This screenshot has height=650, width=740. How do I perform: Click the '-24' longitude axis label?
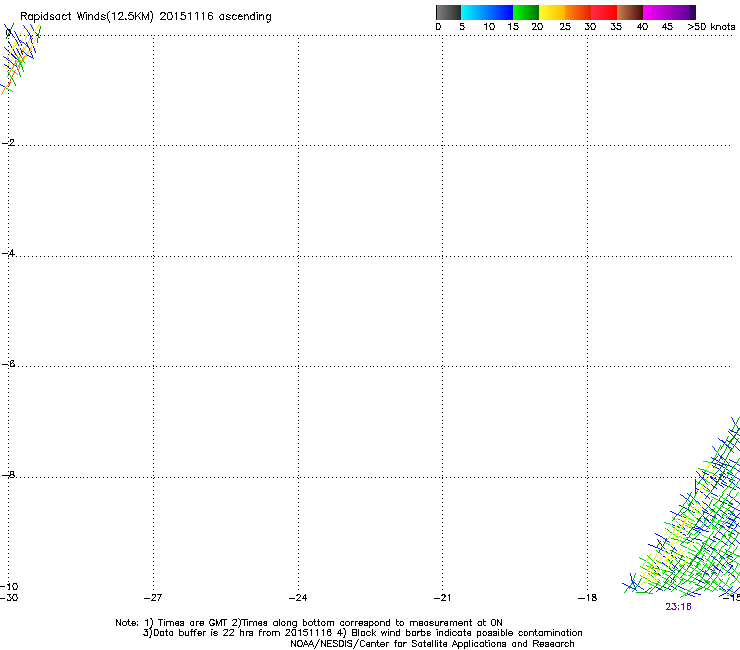click(x=298, y=598)
